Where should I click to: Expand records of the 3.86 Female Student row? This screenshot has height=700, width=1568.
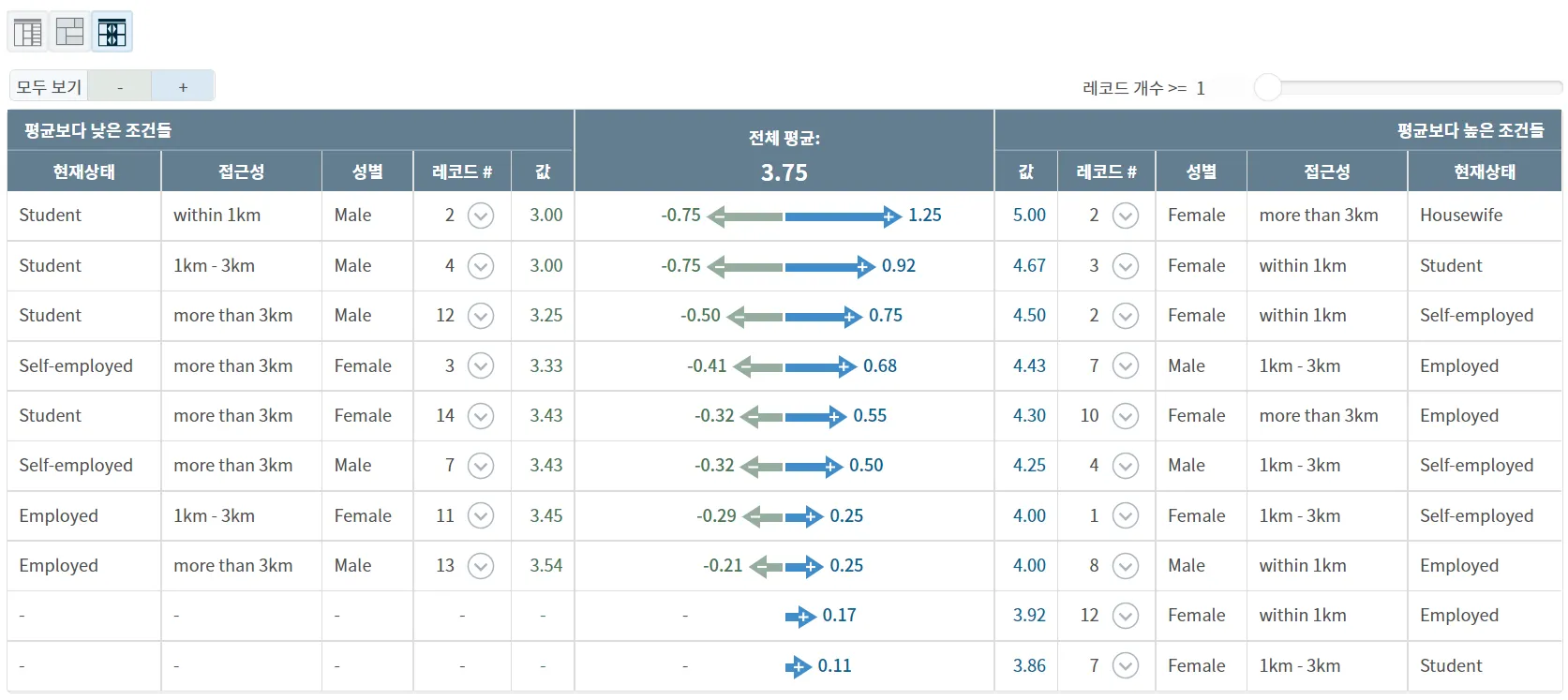(x=1125, y=666)
